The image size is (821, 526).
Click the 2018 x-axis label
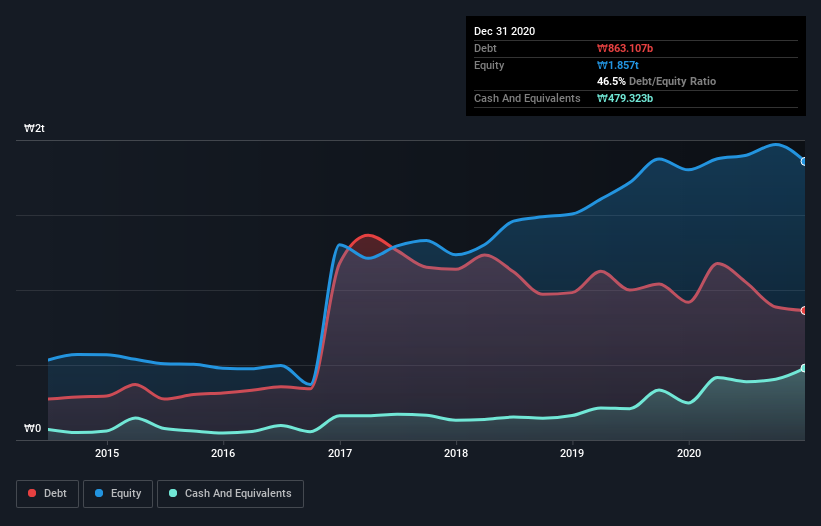(456, 453)
